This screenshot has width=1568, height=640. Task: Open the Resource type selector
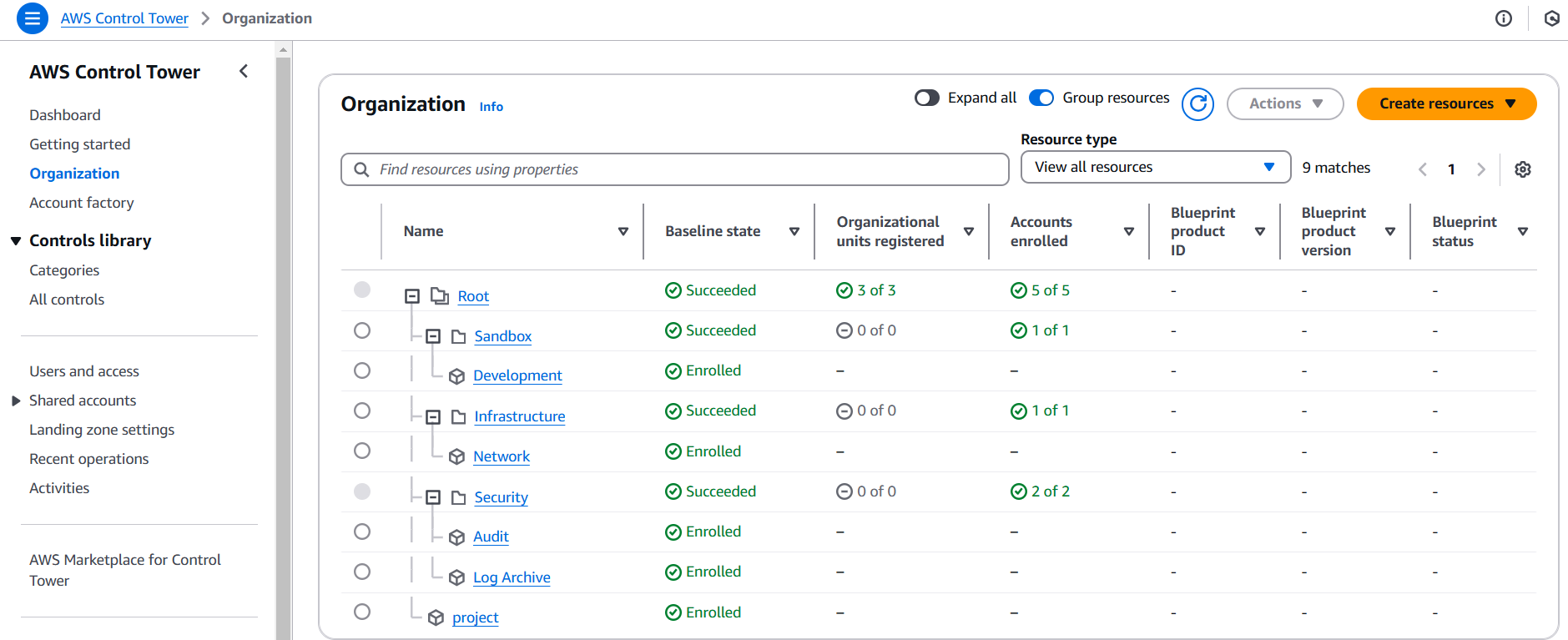[1156, 167]
